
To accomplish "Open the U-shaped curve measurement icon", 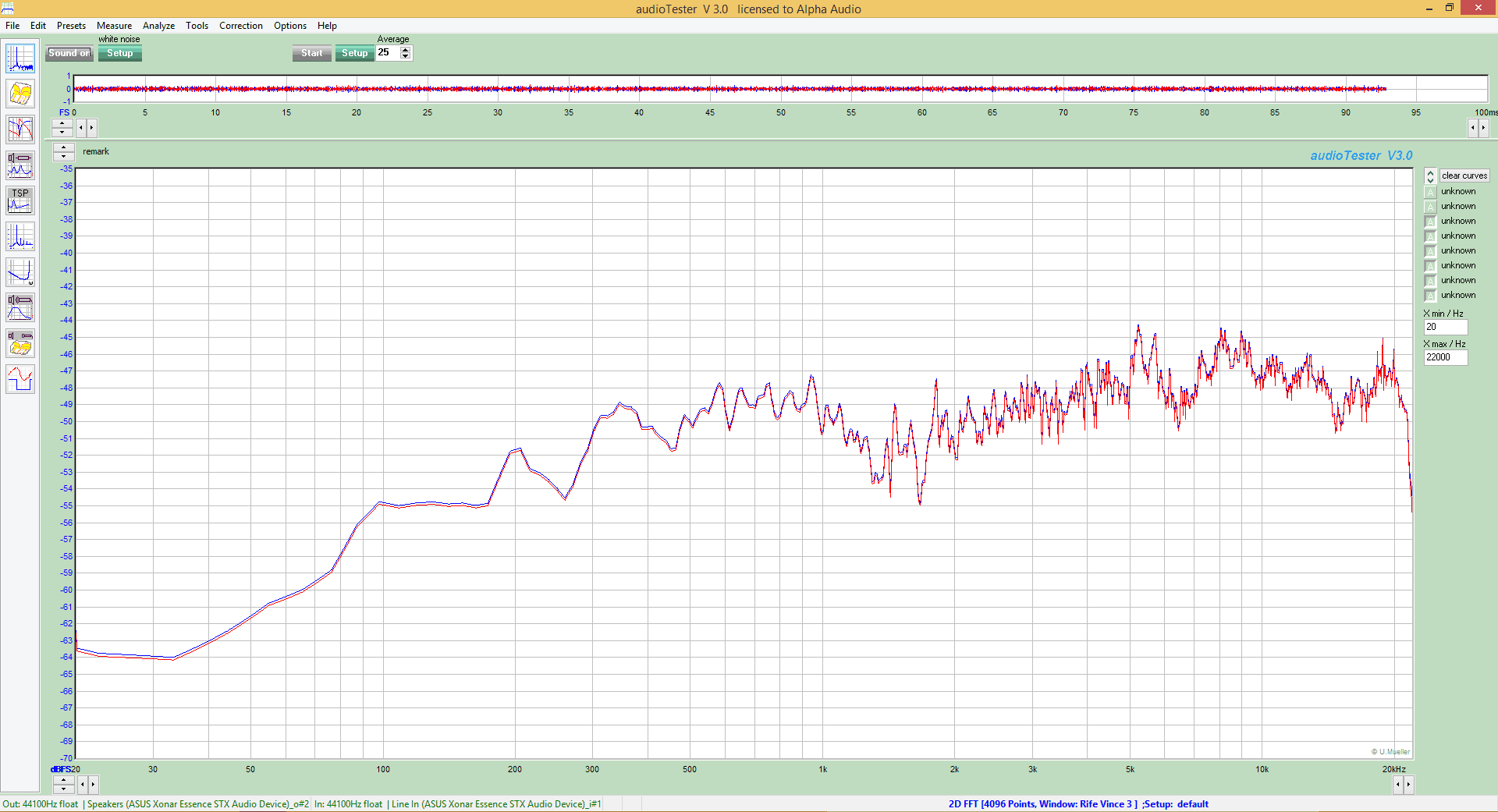I will pyautogui.click(x=20, y=273).
